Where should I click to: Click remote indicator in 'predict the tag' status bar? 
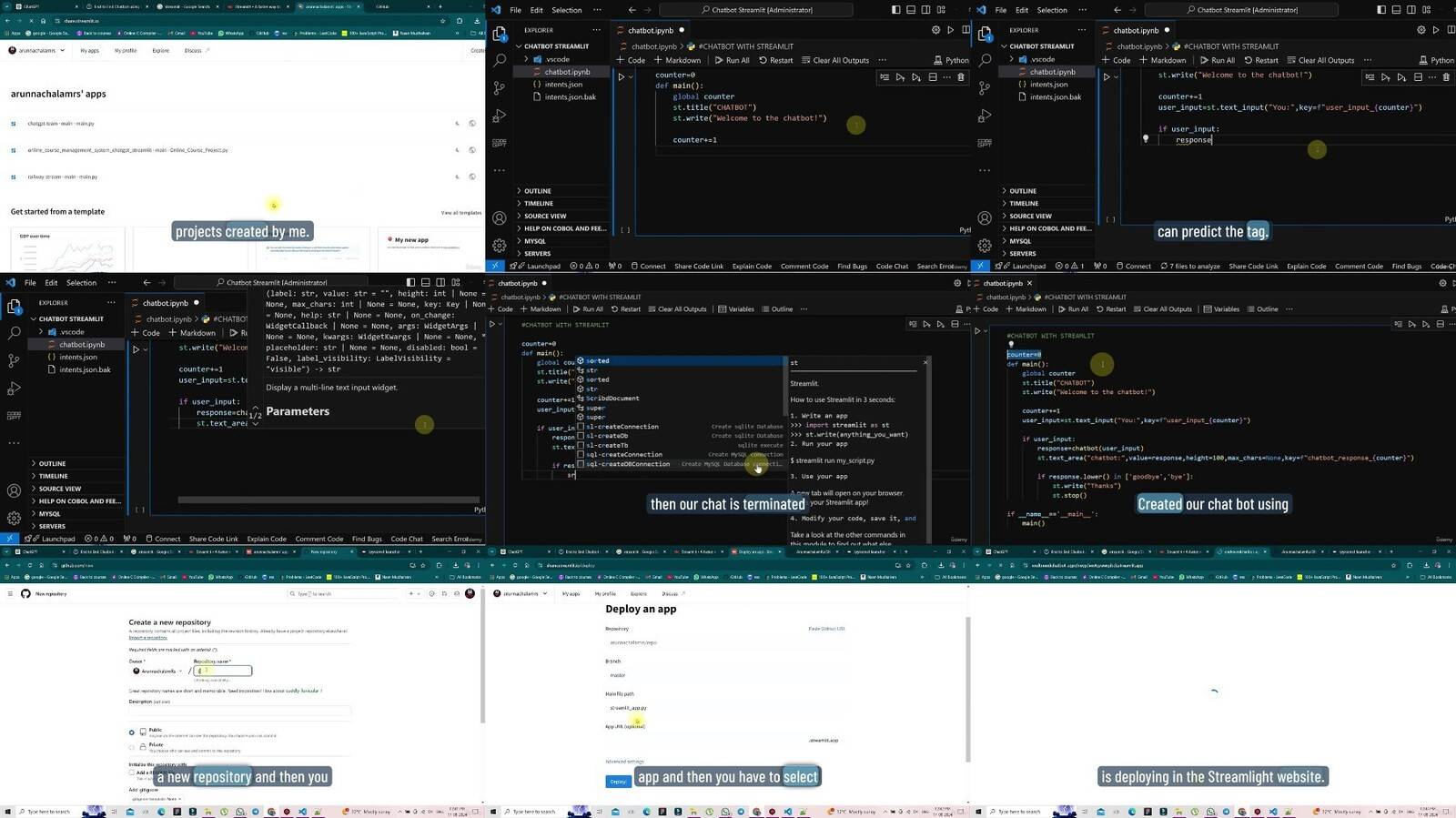[979, 266]
